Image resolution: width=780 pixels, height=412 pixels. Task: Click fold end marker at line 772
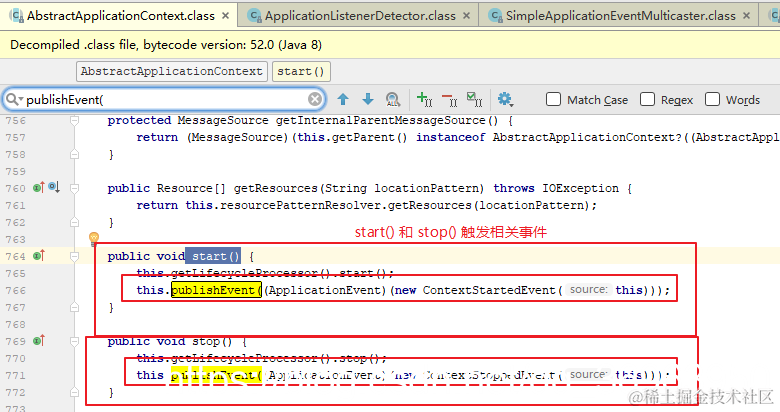pyautogui.click(x=75, y=392)
